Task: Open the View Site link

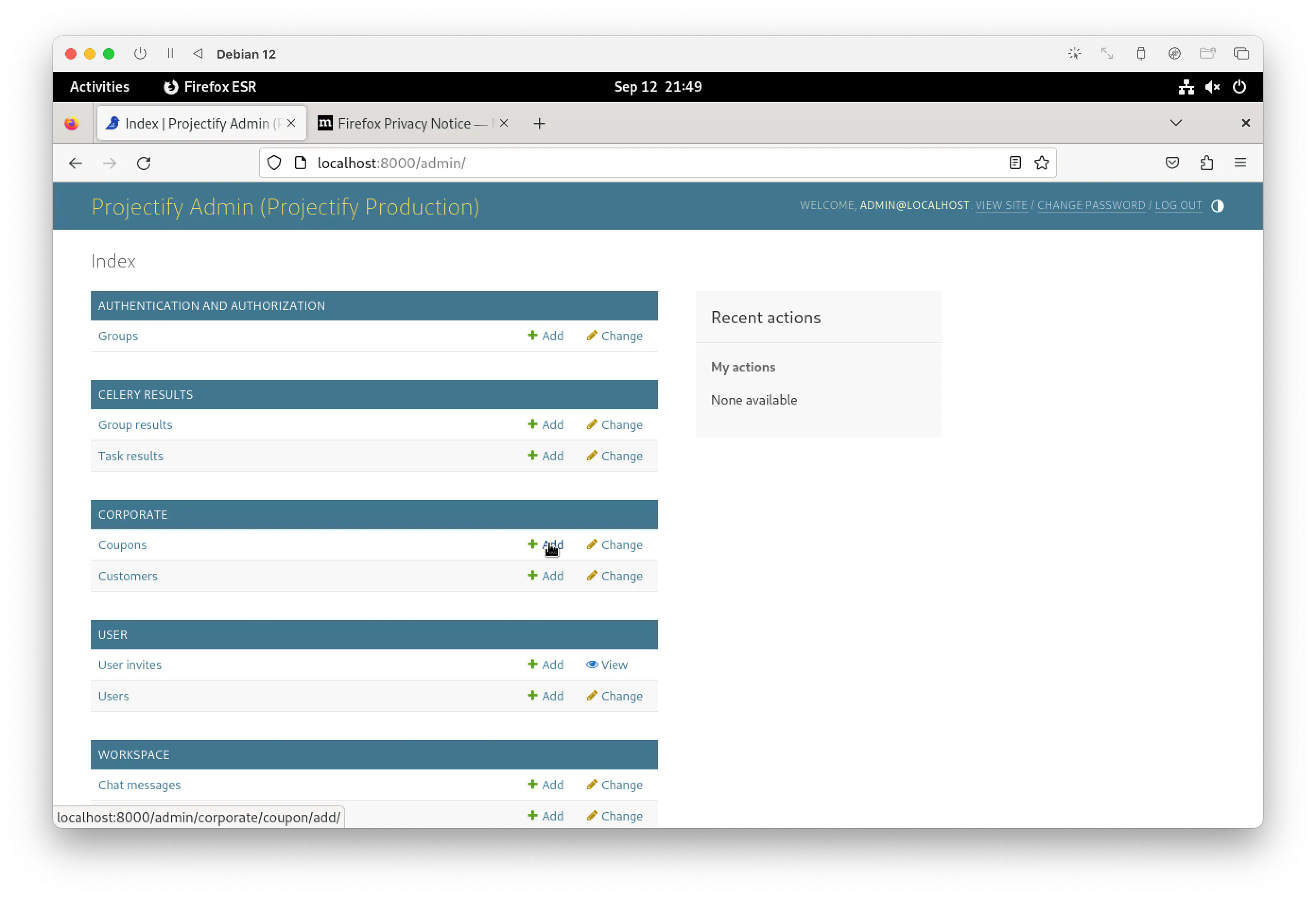Action: (x=1001, y=206)
